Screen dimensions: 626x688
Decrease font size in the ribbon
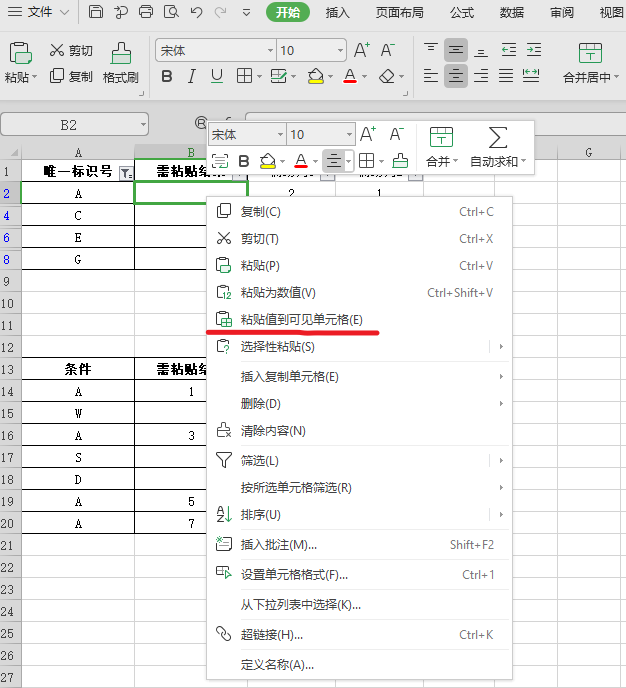[387, 50]
